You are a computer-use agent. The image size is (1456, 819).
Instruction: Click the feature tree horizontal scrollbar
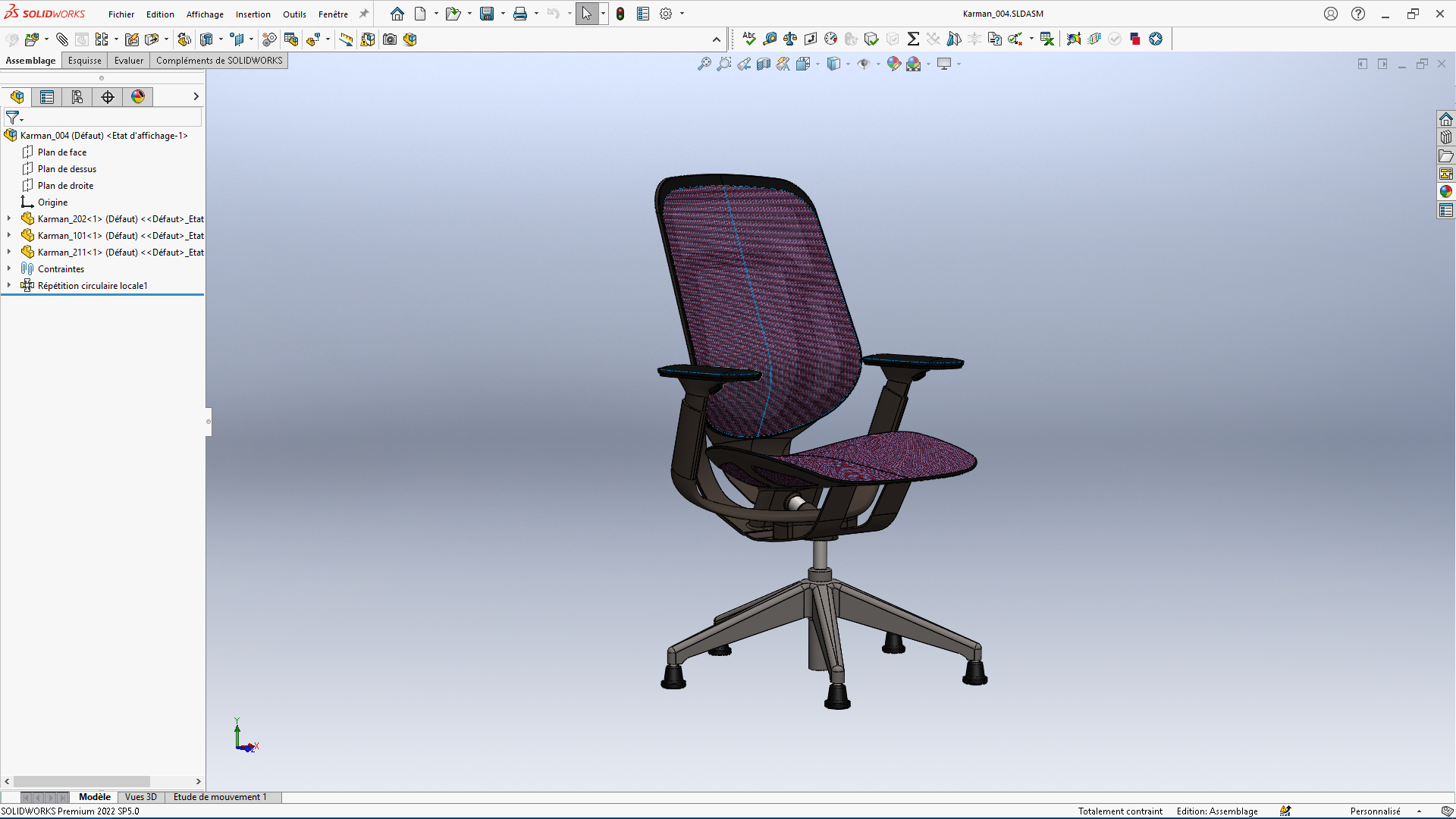82,781
